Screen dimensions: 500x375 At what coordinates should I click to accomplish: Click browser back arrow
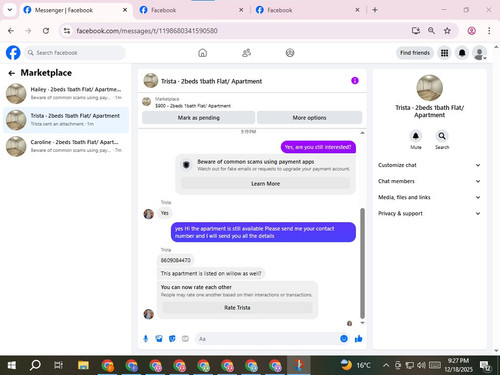coord(11,31)
